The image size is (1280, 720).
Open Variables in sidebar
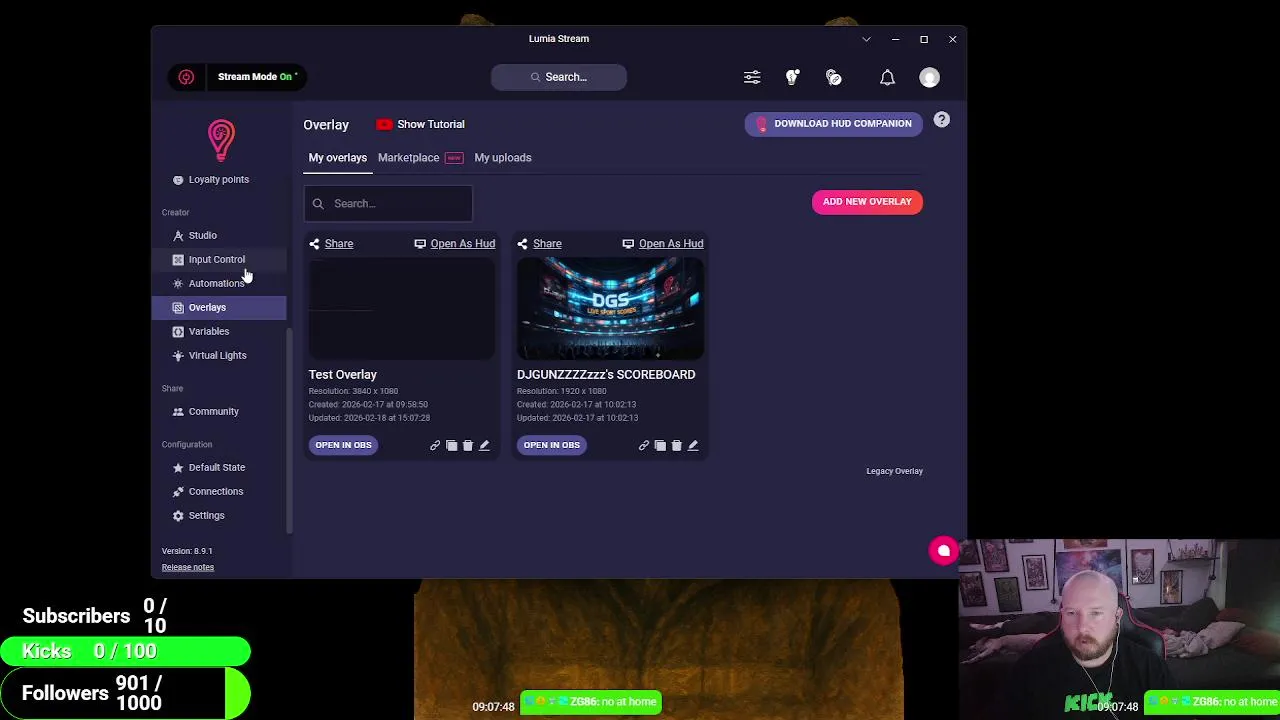click(x=219, y=332)
